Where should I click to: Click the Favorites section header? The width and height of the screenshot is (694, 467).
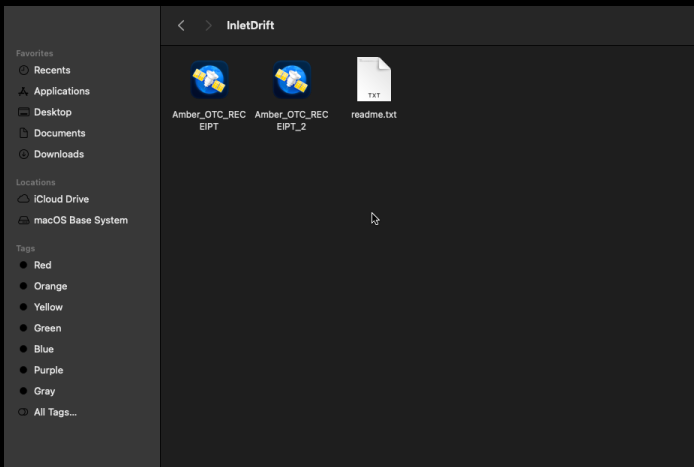pos(35,53)
